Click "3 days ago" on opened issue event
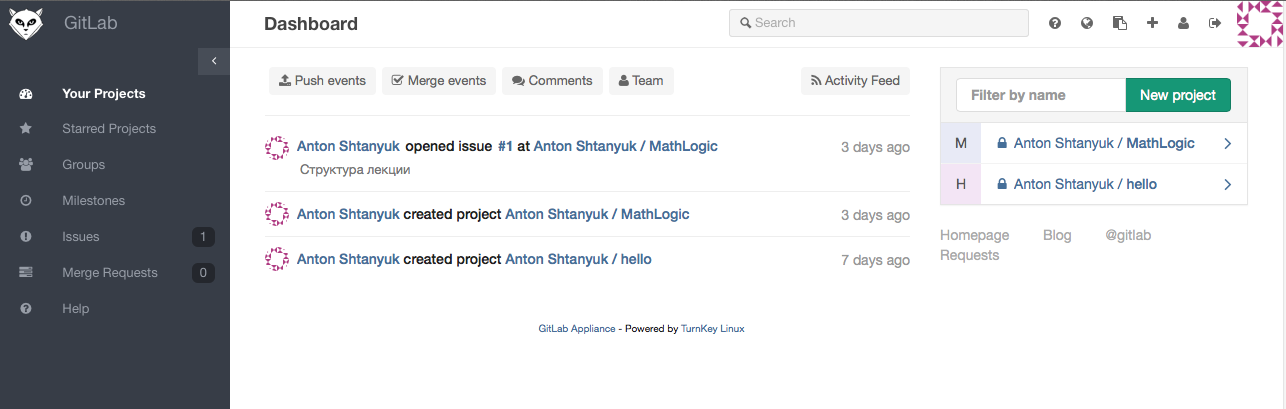This screenshot has width=1286, height=409. click(x=875, y=147)
